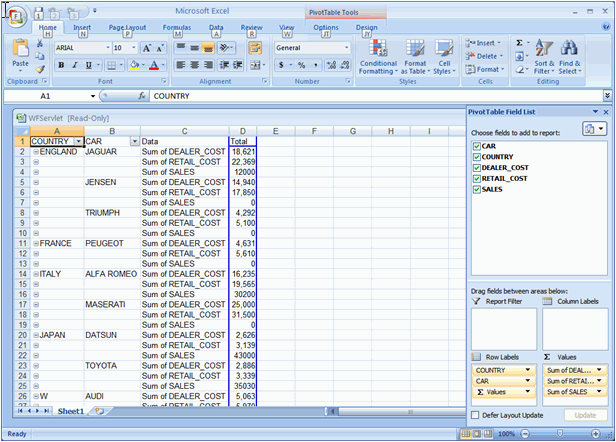Viewport: 616px width, 442px height.
Task: Open Sort & Filter menu
Action: pyautogui.click(x=544, y=57)
